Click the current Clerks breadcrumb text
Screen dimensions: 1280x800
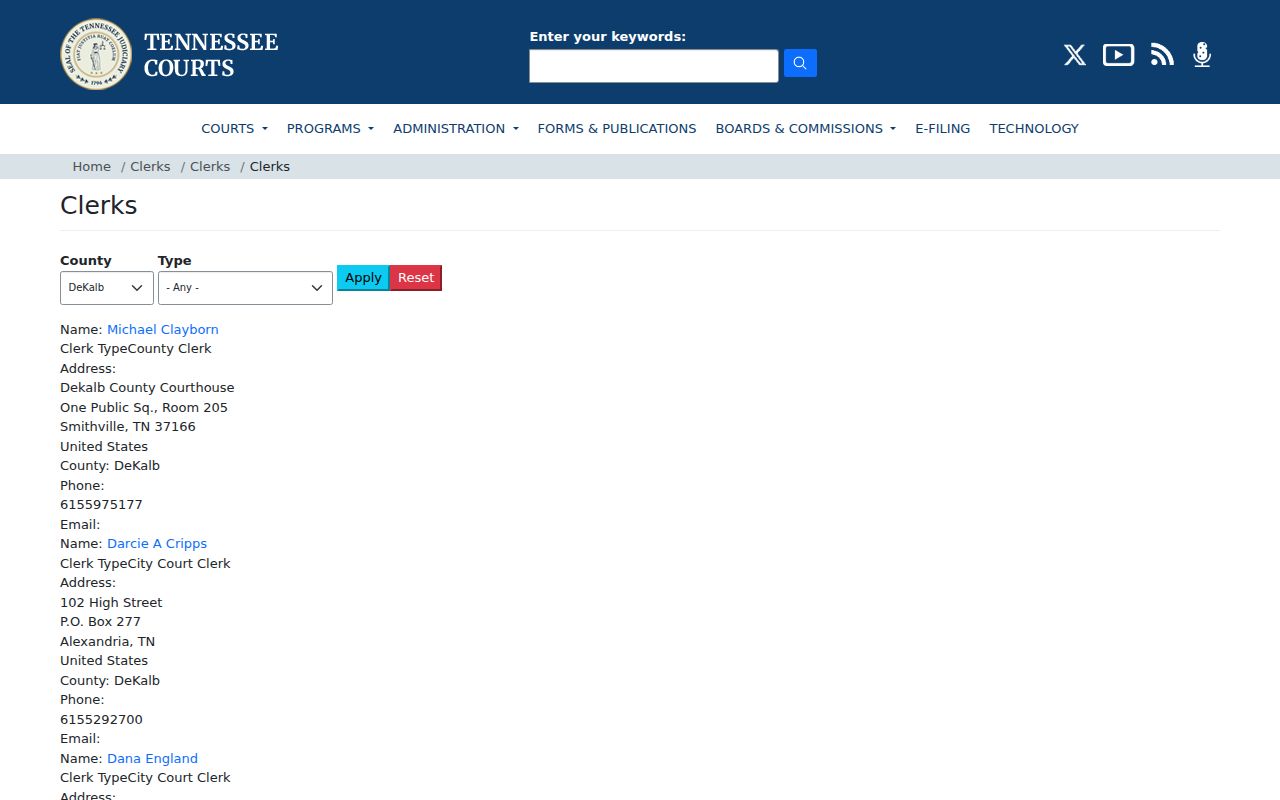point(270,166)
